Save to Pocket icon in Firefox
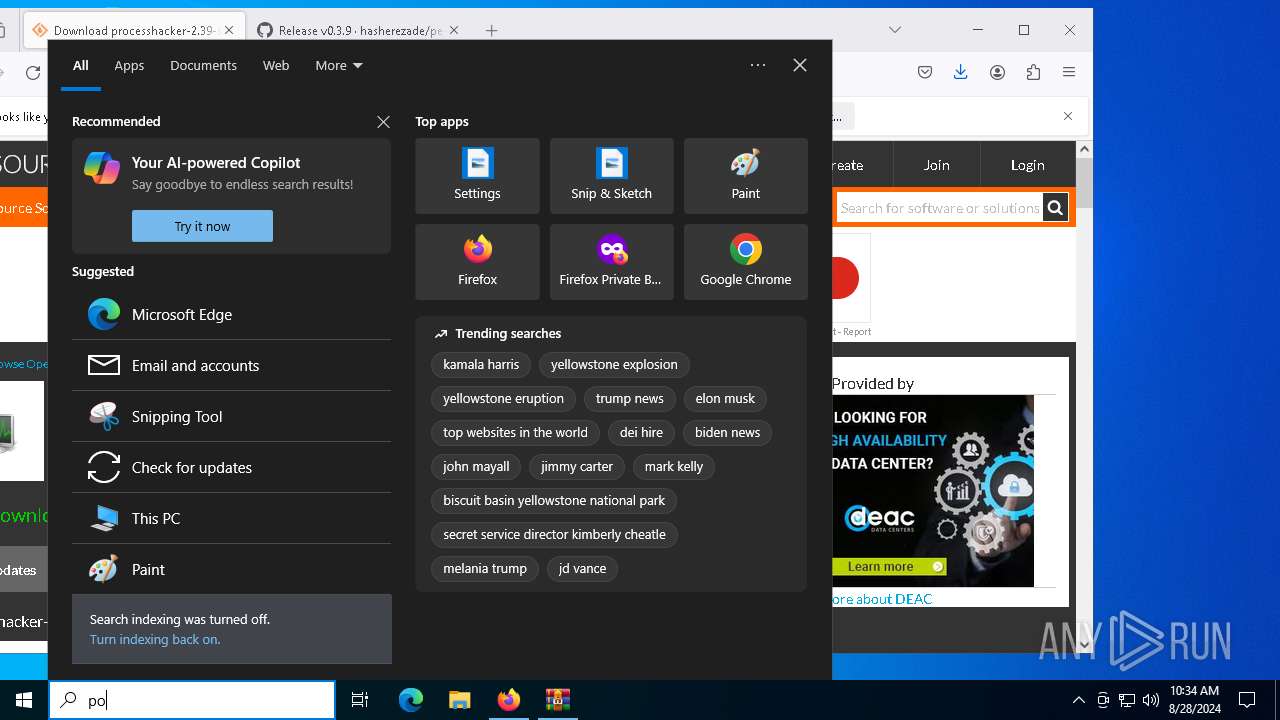 925,72
